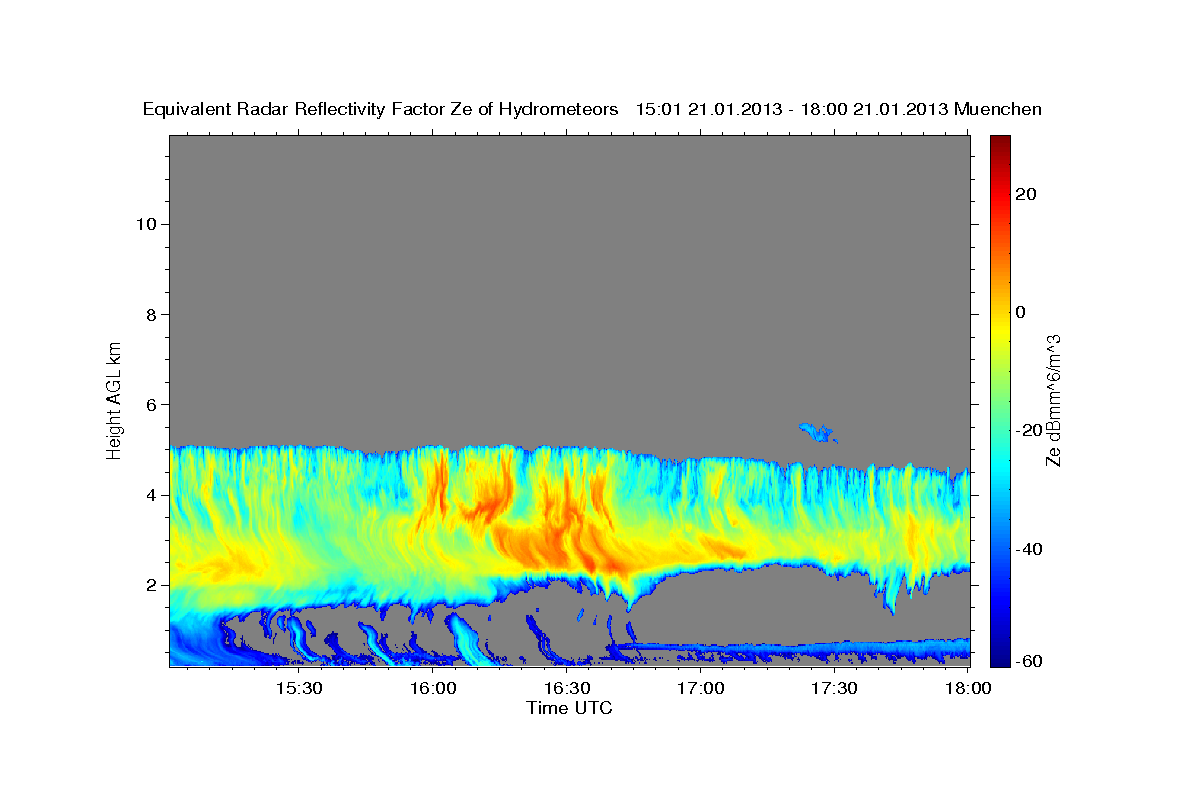Click the '17:30' time tick label
This screenshot has width=1200, height=800.
[x=834, y=689]
